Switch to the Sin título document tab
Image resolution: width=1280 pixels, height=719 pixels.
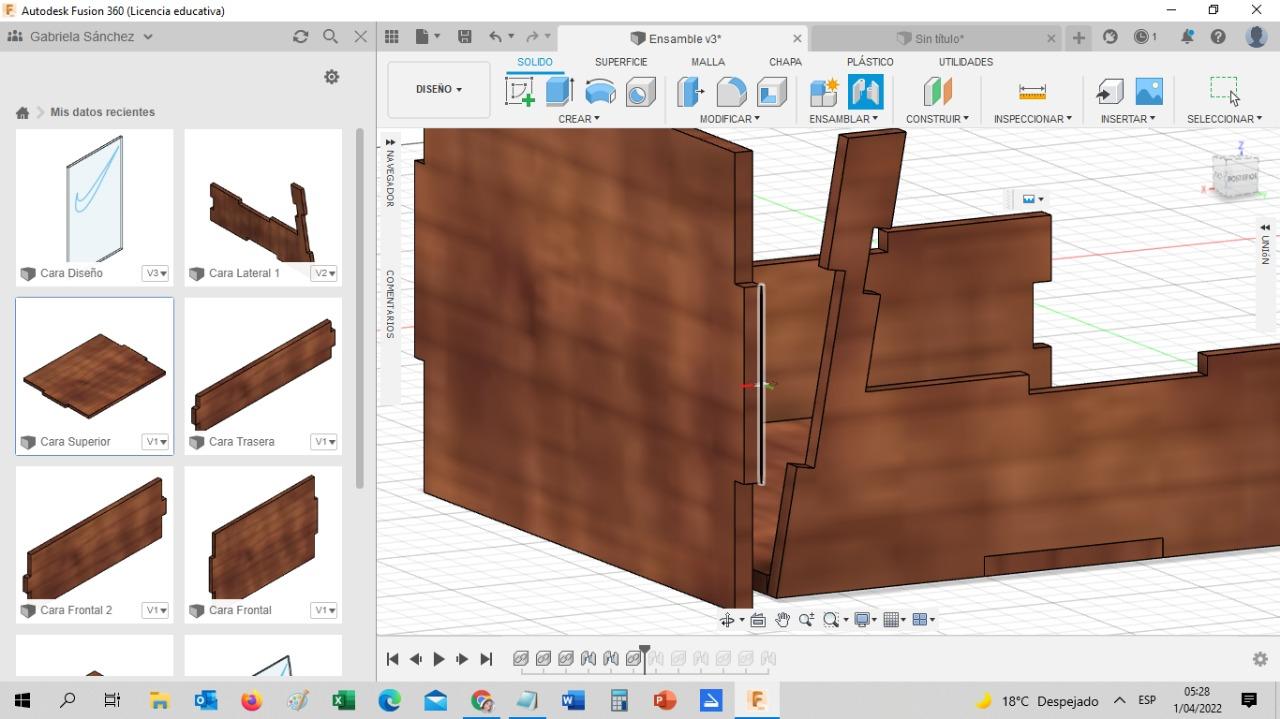tap(938, 39)
